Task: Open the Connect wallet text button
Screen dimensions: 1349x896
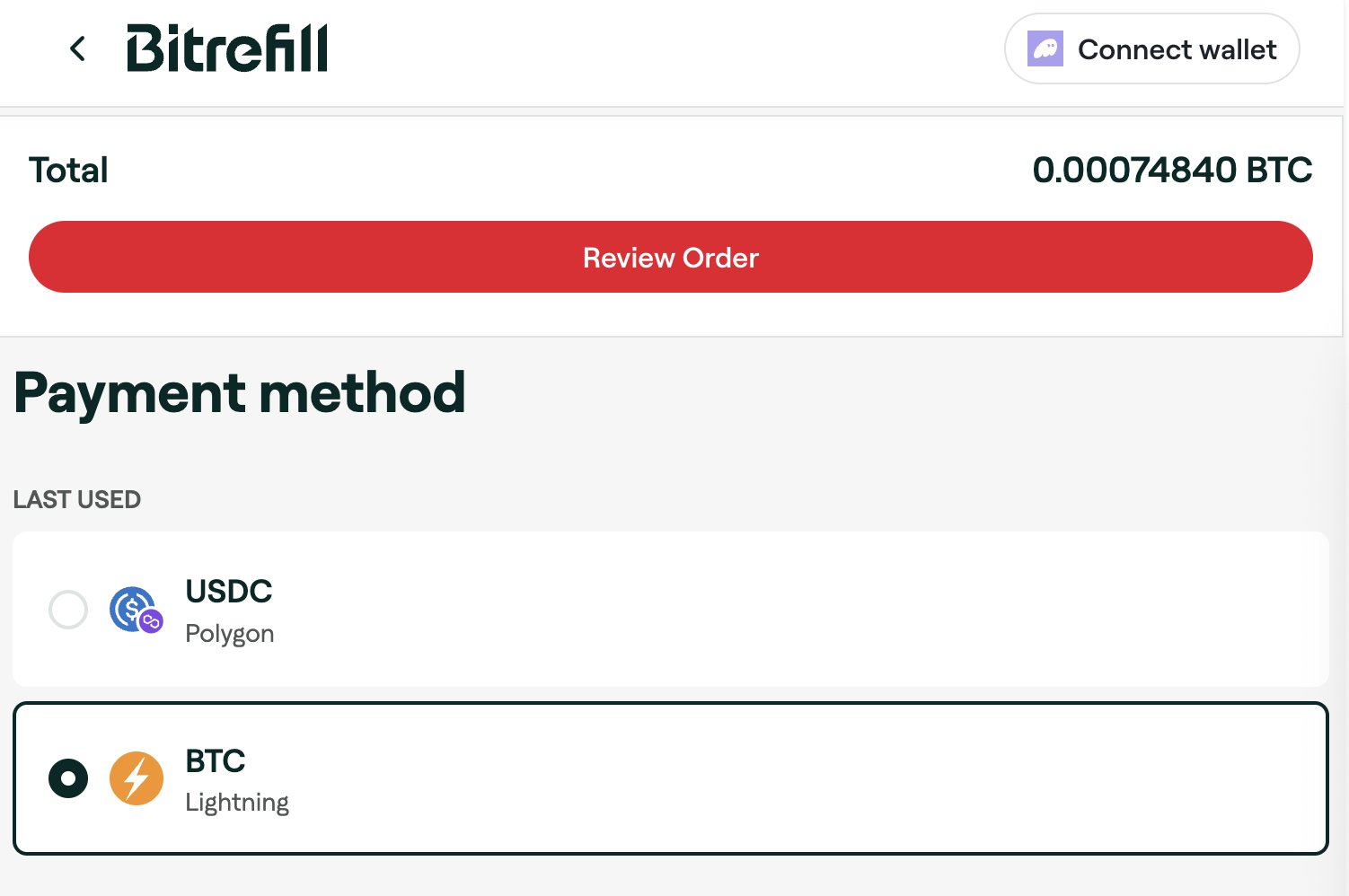Action: 1177,49
